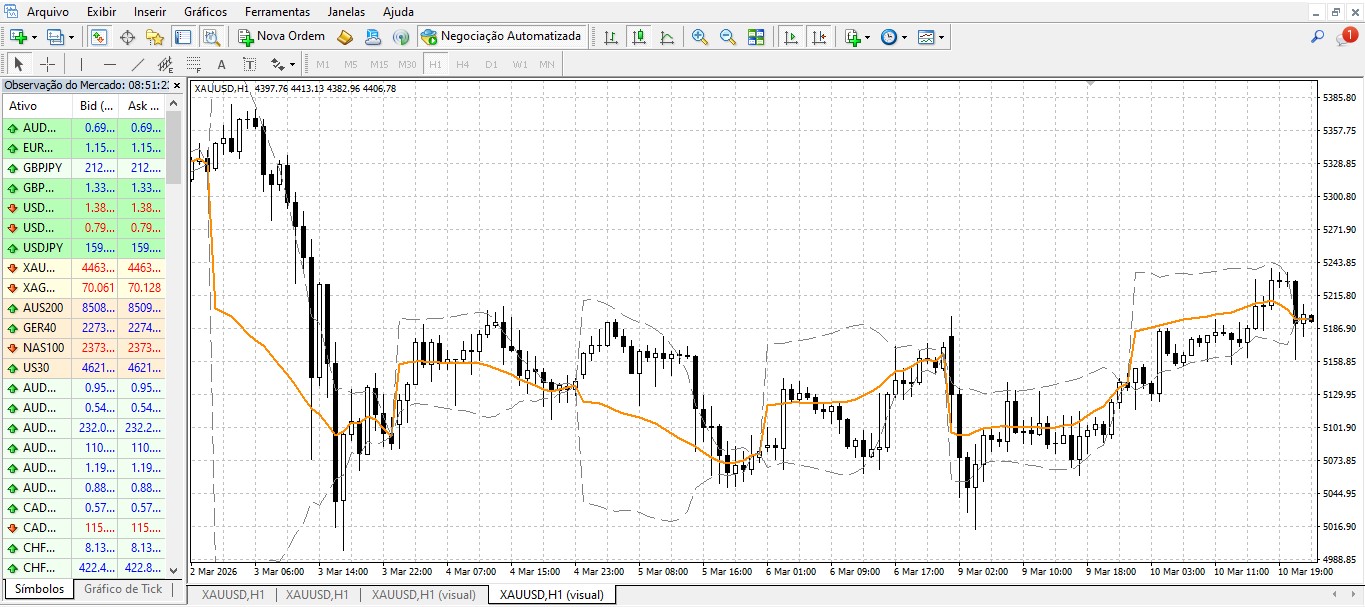Expand the indicators dropdown arrow

pos(867,37)
